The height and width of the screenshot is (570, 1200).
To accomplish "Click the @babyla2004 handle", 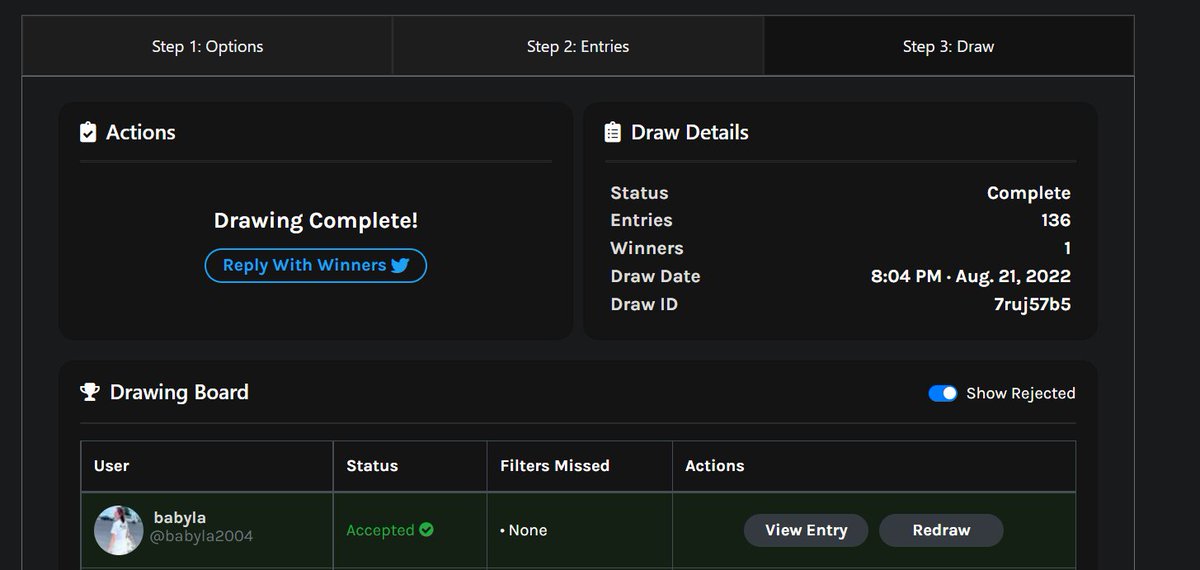I will pyautogui.click(x=201, y=537).
